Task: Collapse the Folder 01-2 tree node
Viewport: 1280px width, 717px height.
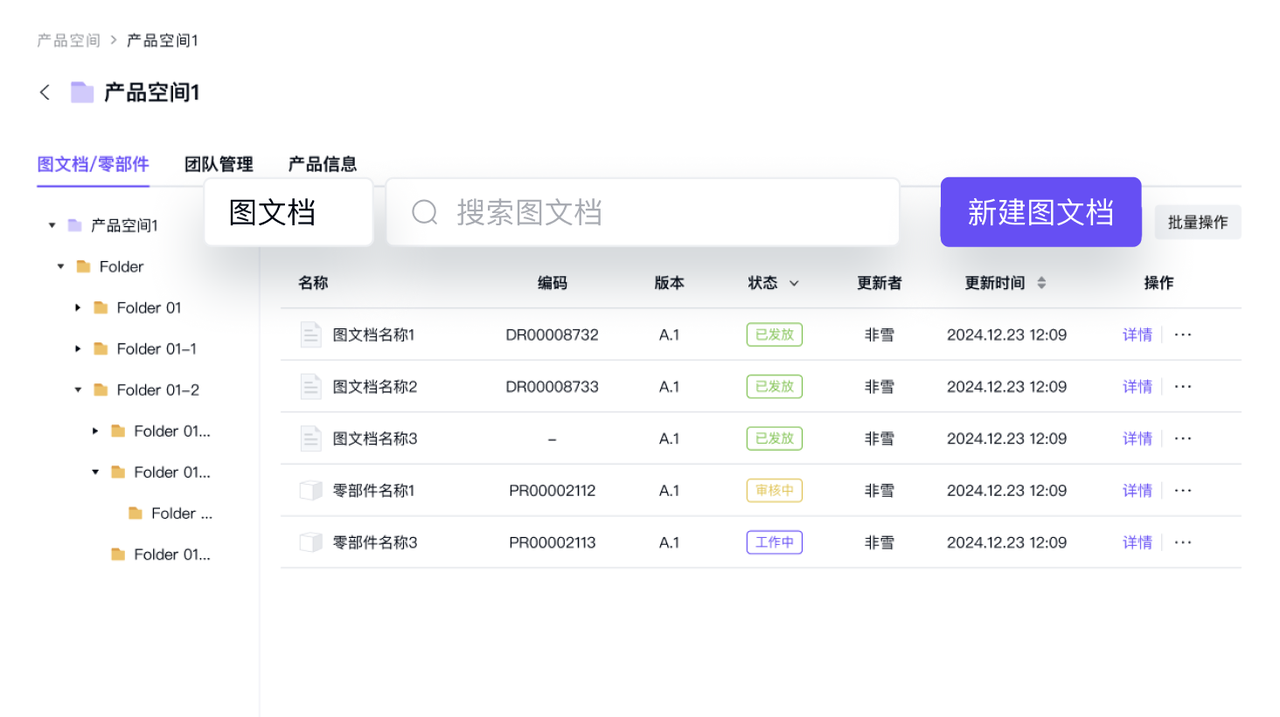Action: [x=78, y=389]
